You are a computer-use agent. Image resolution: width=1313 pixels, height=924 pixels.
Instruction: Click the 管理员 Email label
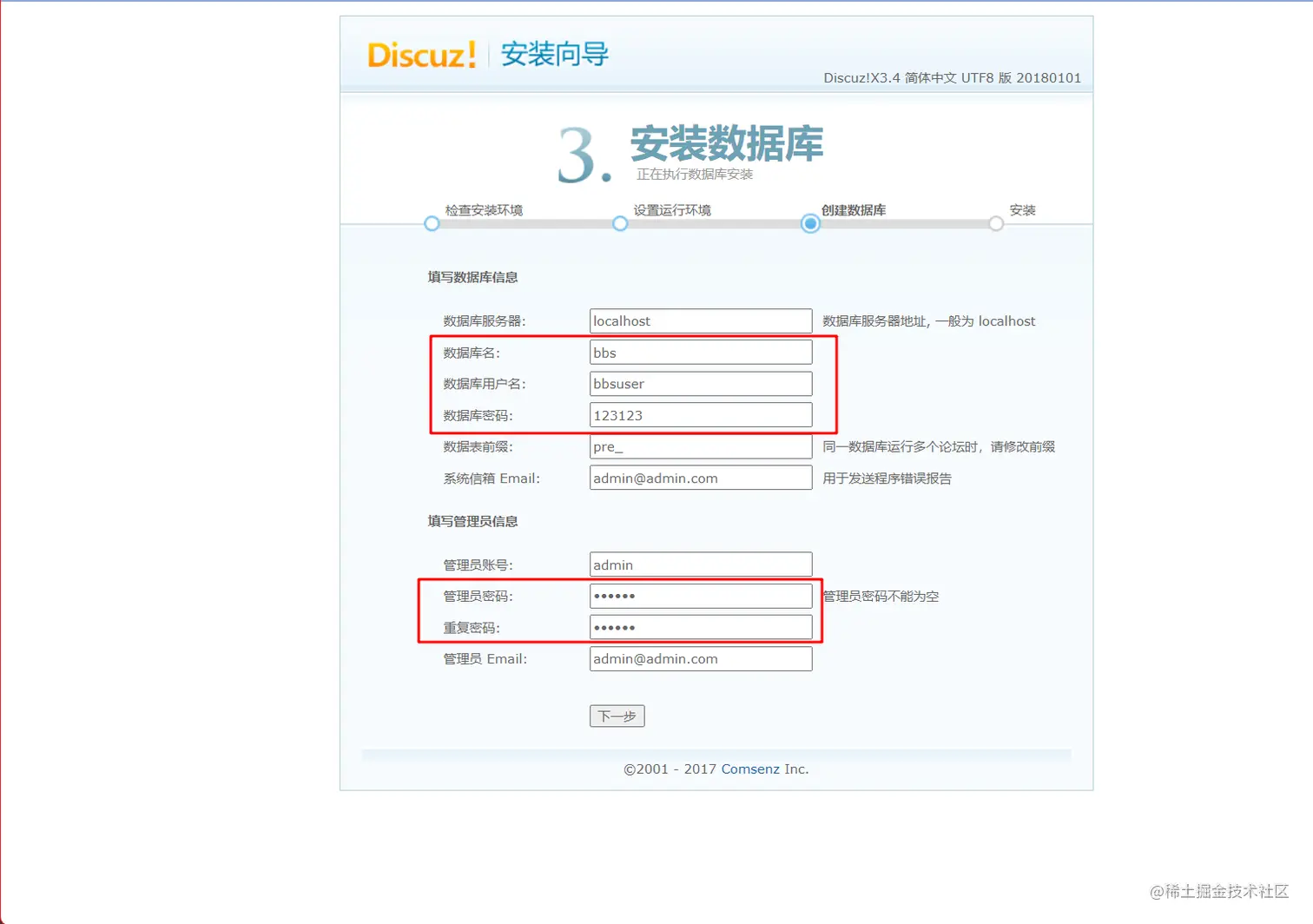pos(485,659)
